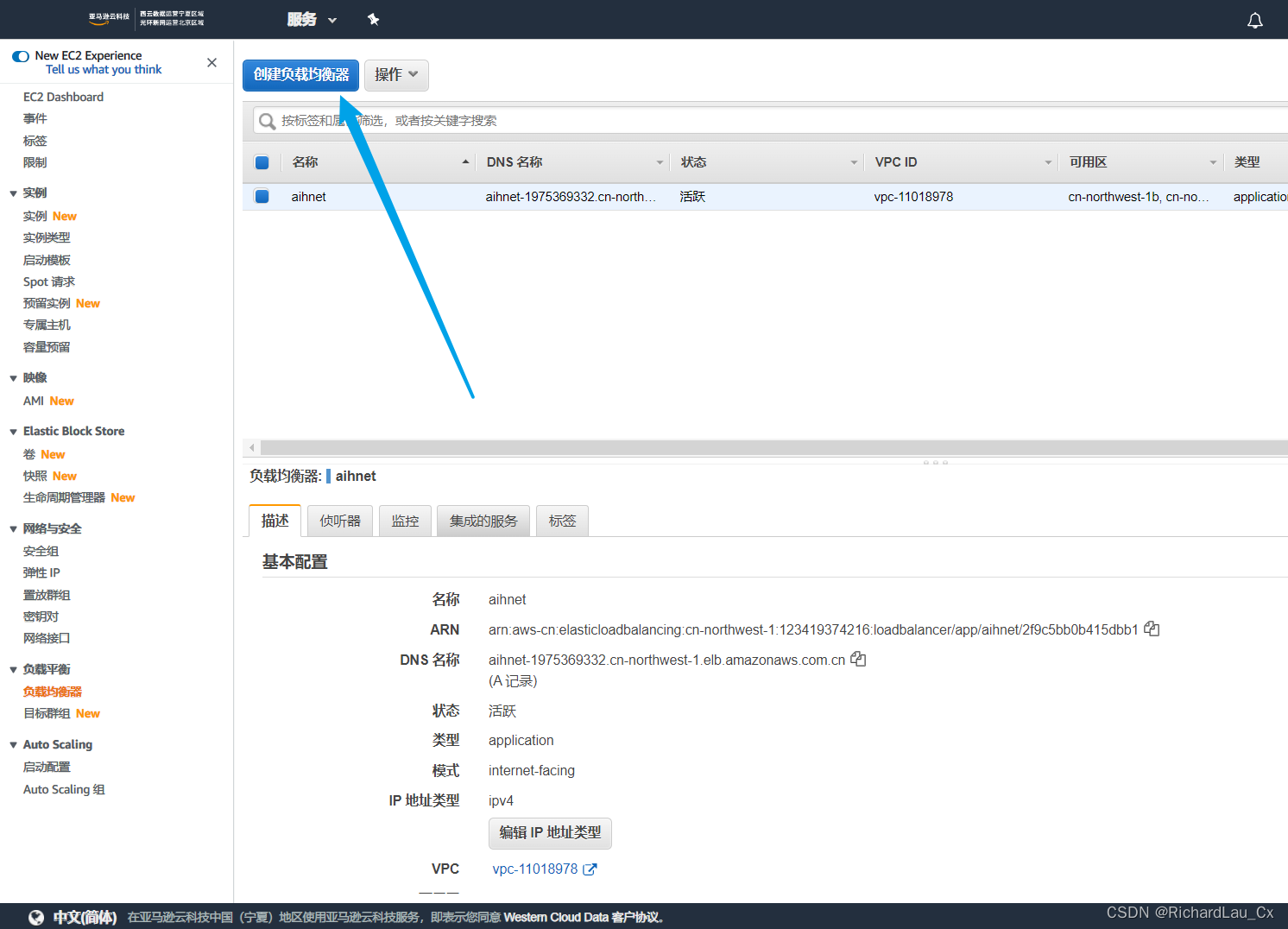Click the pin favorites icon in header
Viewport: 1288px width, 929px height.
tap(373, 19)
